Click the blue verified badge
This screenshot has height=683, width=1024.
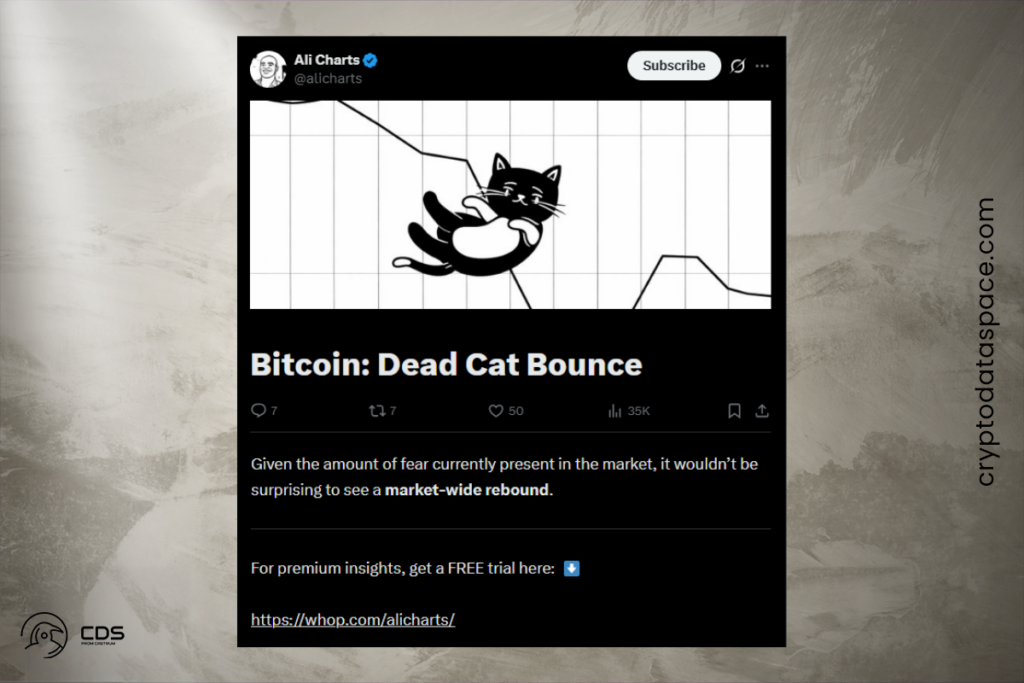(x=371, y=60)
